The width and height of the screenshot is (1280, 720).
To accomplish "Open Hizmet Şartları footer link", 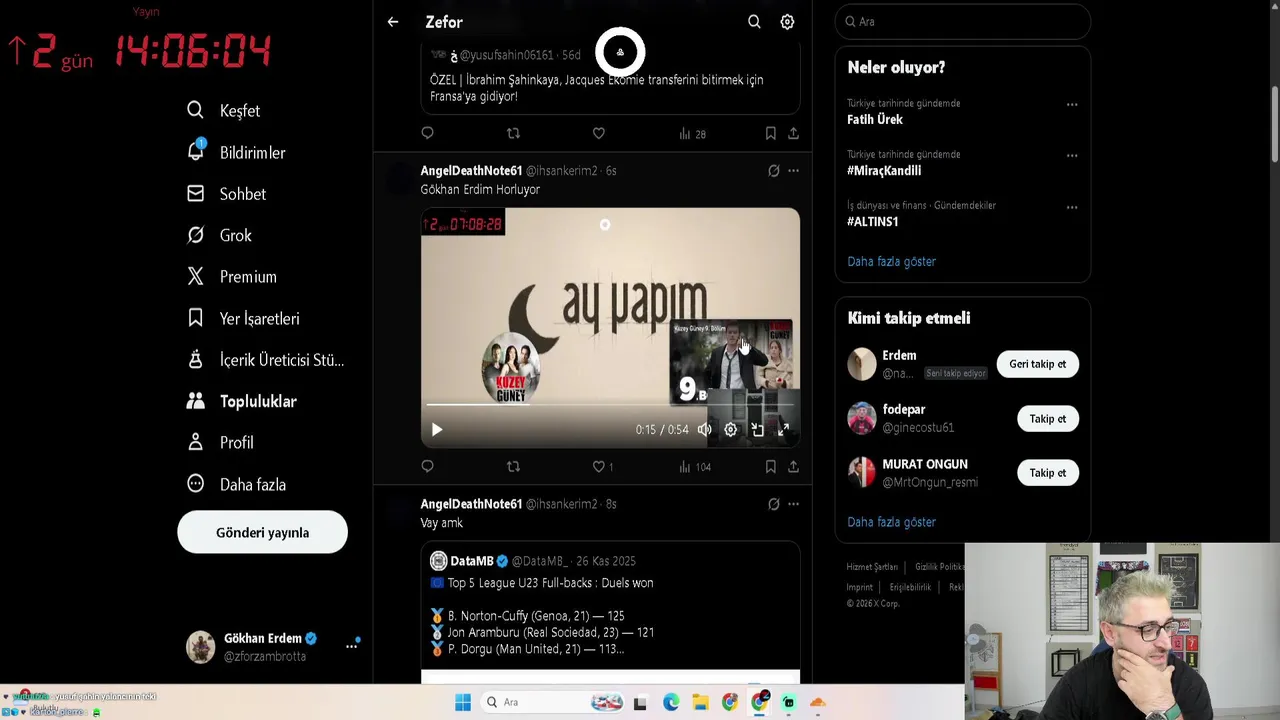I will click(x=872, y=567).
